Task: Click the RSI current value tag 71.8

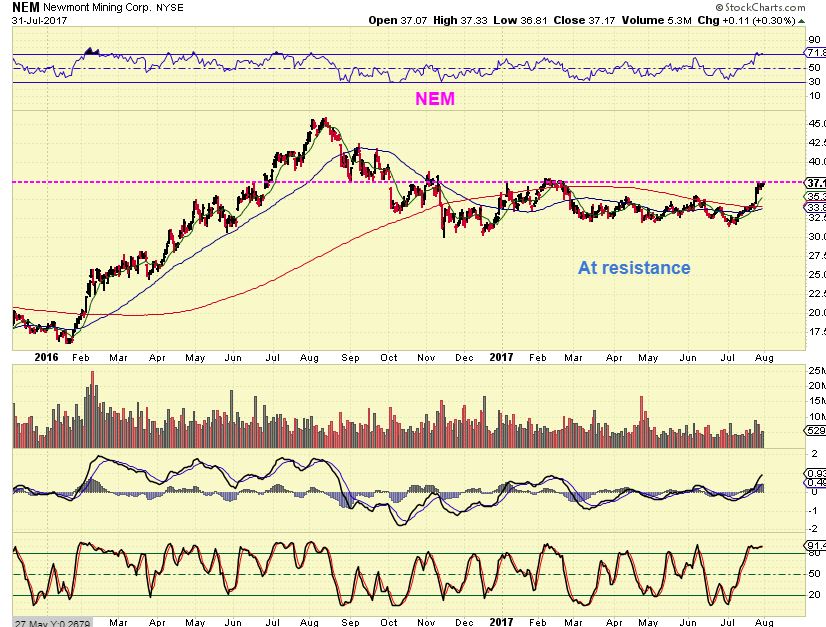Action: coord(815,52)
